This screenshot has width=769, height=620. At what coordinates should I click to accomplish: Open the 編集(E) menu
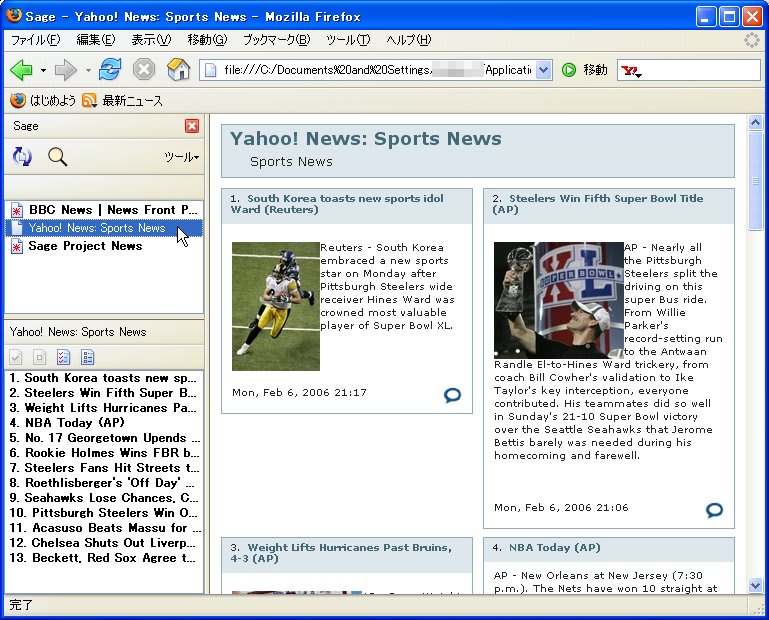(96, 40)
